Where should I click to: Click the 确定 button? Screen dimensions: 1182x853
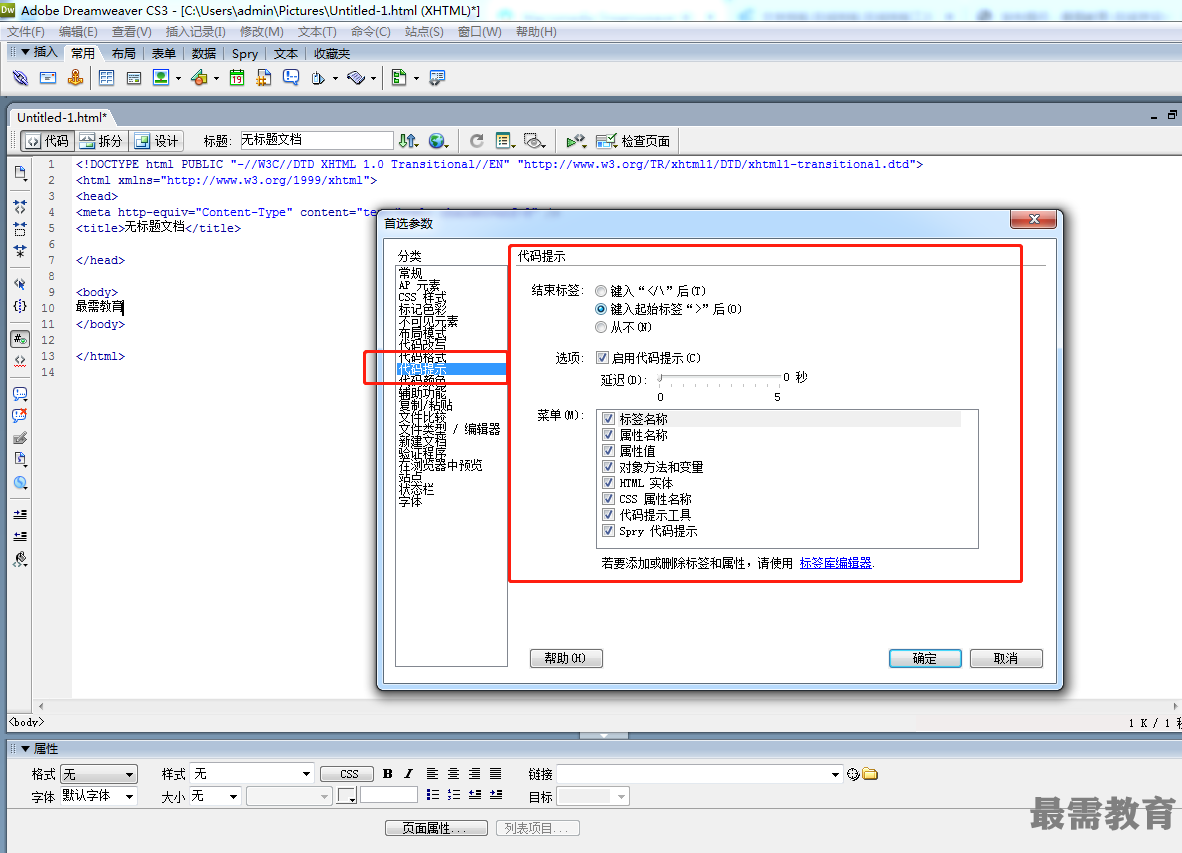[x=925, y=658]
